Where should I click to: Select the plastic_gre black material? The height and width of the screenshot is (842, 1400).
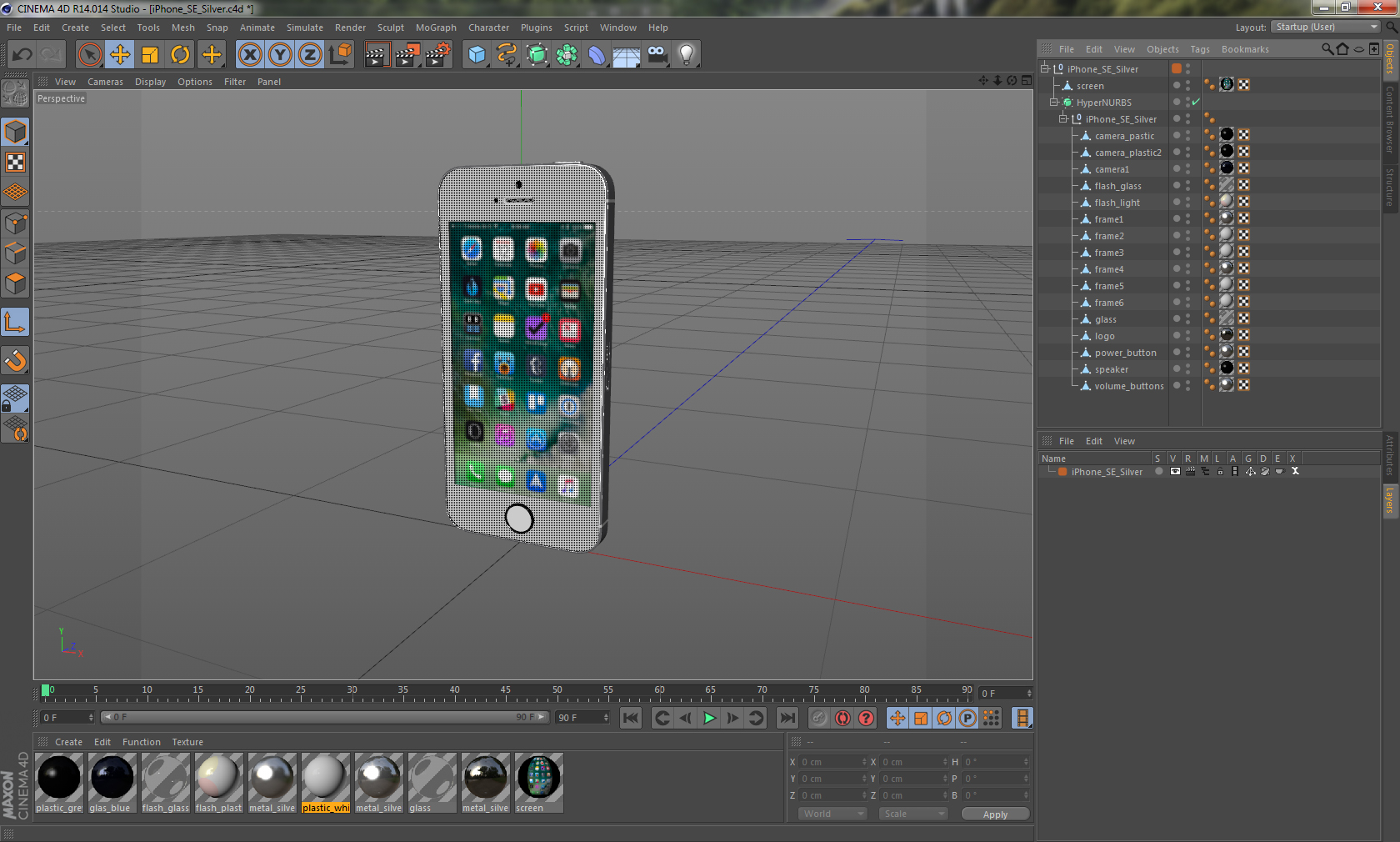click(59, 783)
